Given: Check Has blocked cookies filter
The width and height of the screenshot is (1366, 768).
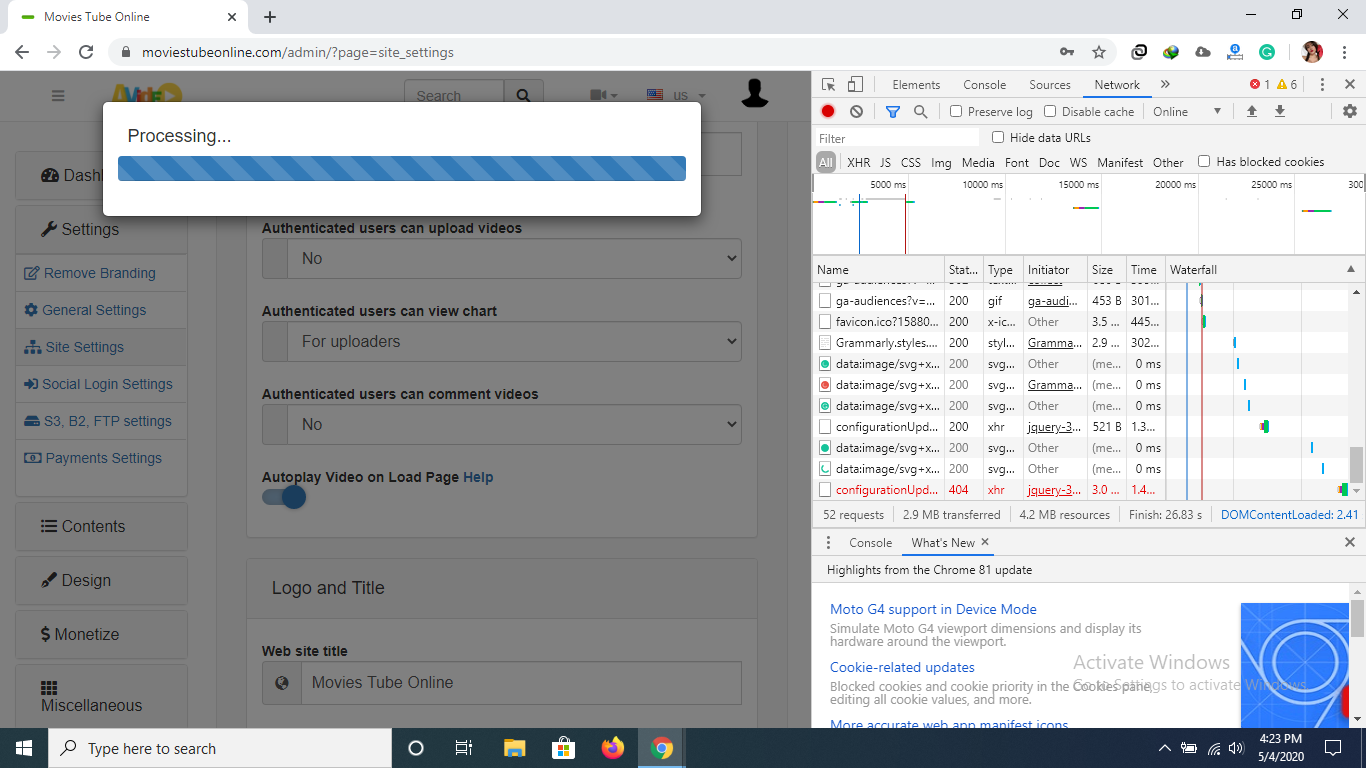Looking at the screenshot, I should click(1204, 162).
